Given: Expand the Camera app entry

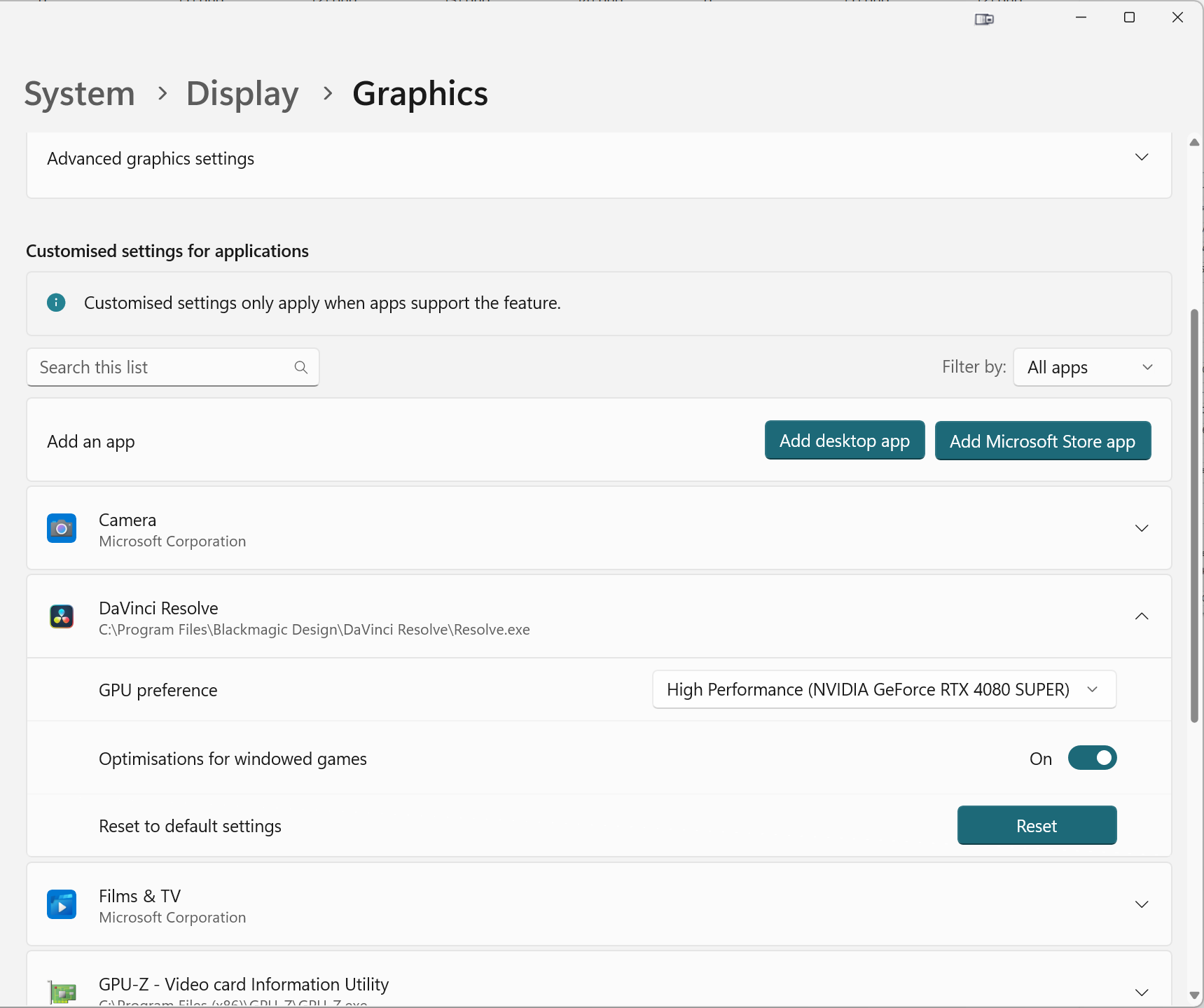Looking at the screenshot, I should 1142,528.
